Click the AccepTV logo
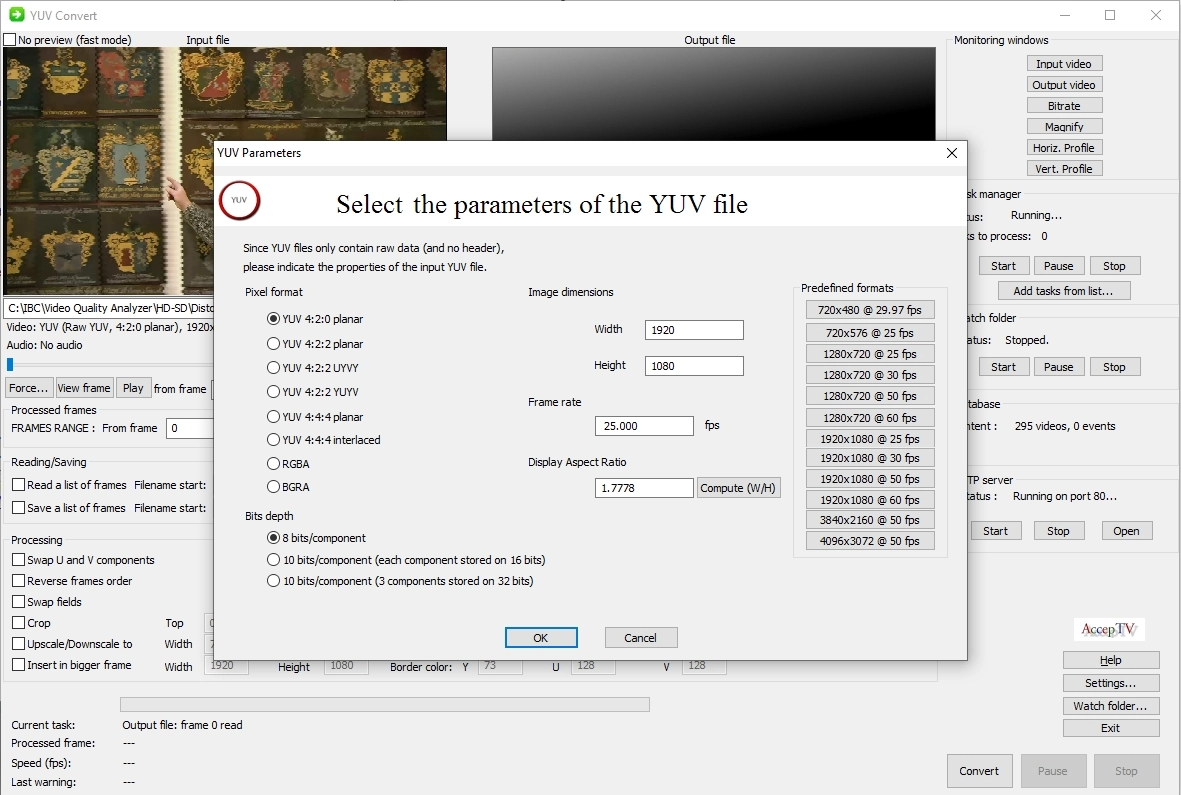Image resolution: width=1181 pixels, height=795 pixels. click(x=1109, y=630)
